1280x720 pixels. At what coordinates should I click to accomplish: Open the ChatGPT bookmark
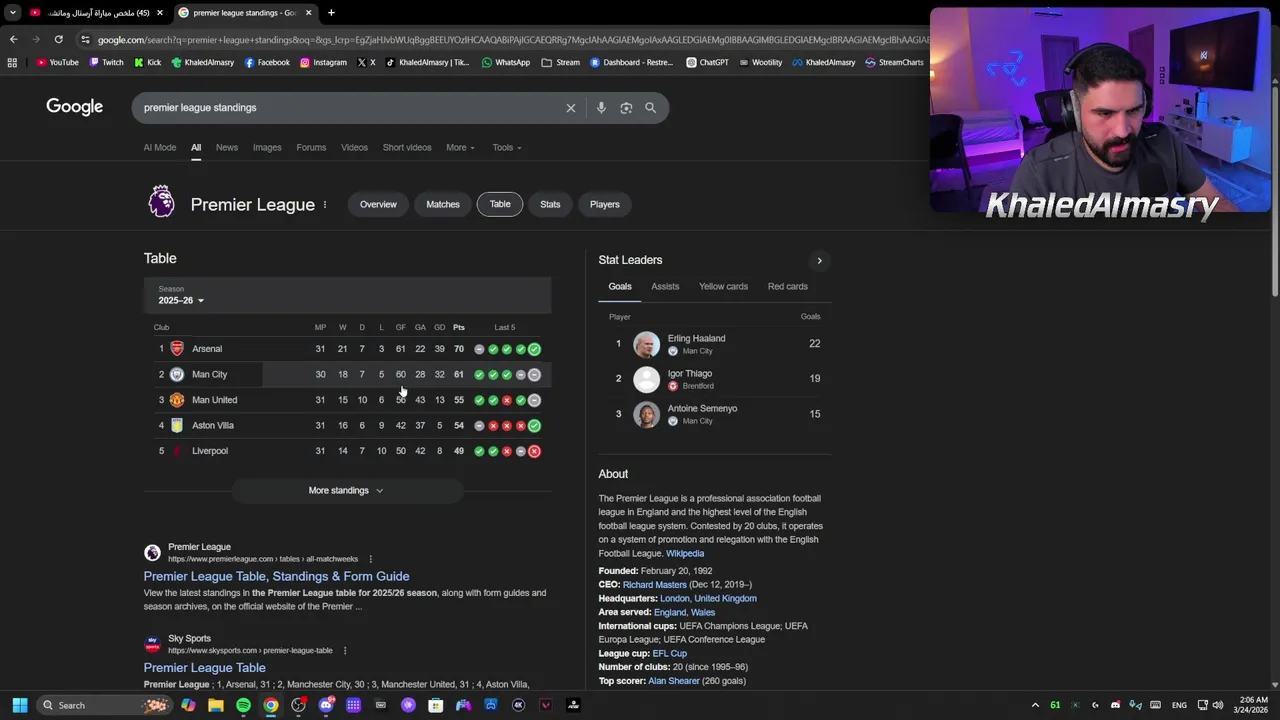click(707, 62)
